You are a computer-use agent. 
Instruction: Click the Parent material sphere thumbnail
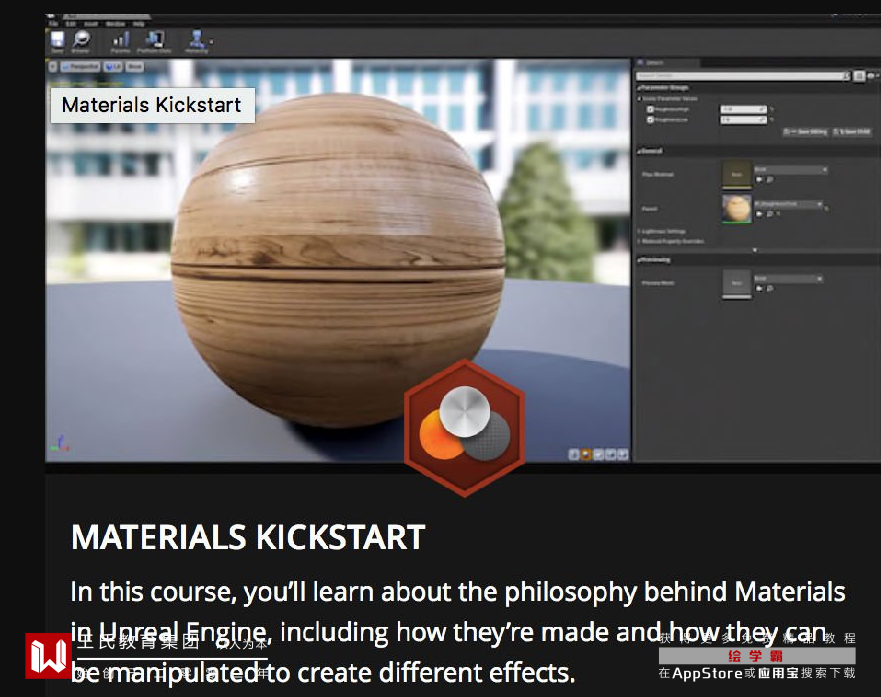click(x=737, y=209)
